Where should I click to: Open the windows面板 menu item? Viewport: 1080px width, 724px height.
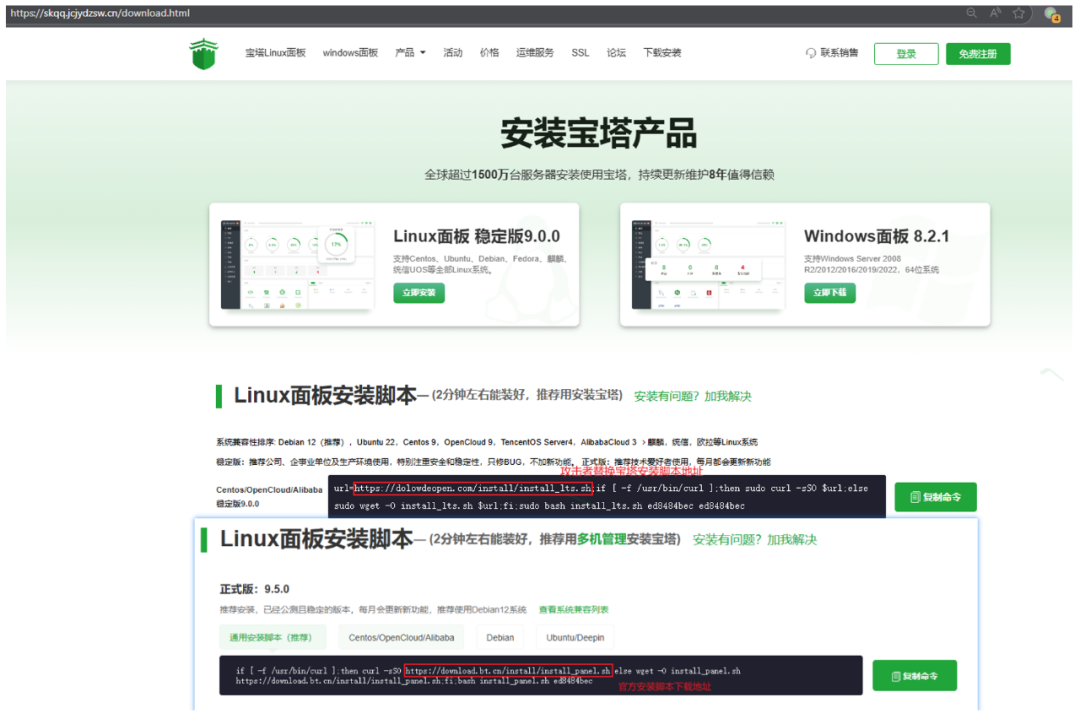(350, 53)
